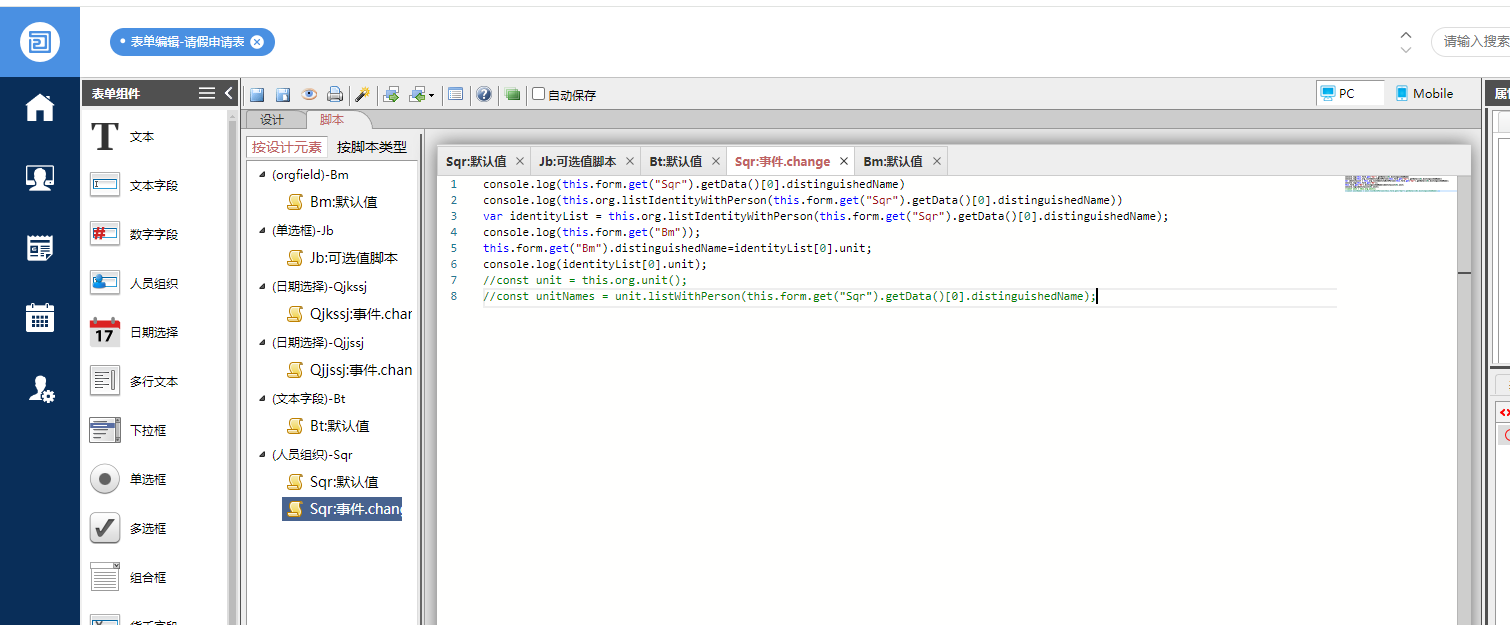This screenshot has width=1510, height=625.
Task: Close the Bm:默认值 editor tab
Action: point(936,161)
